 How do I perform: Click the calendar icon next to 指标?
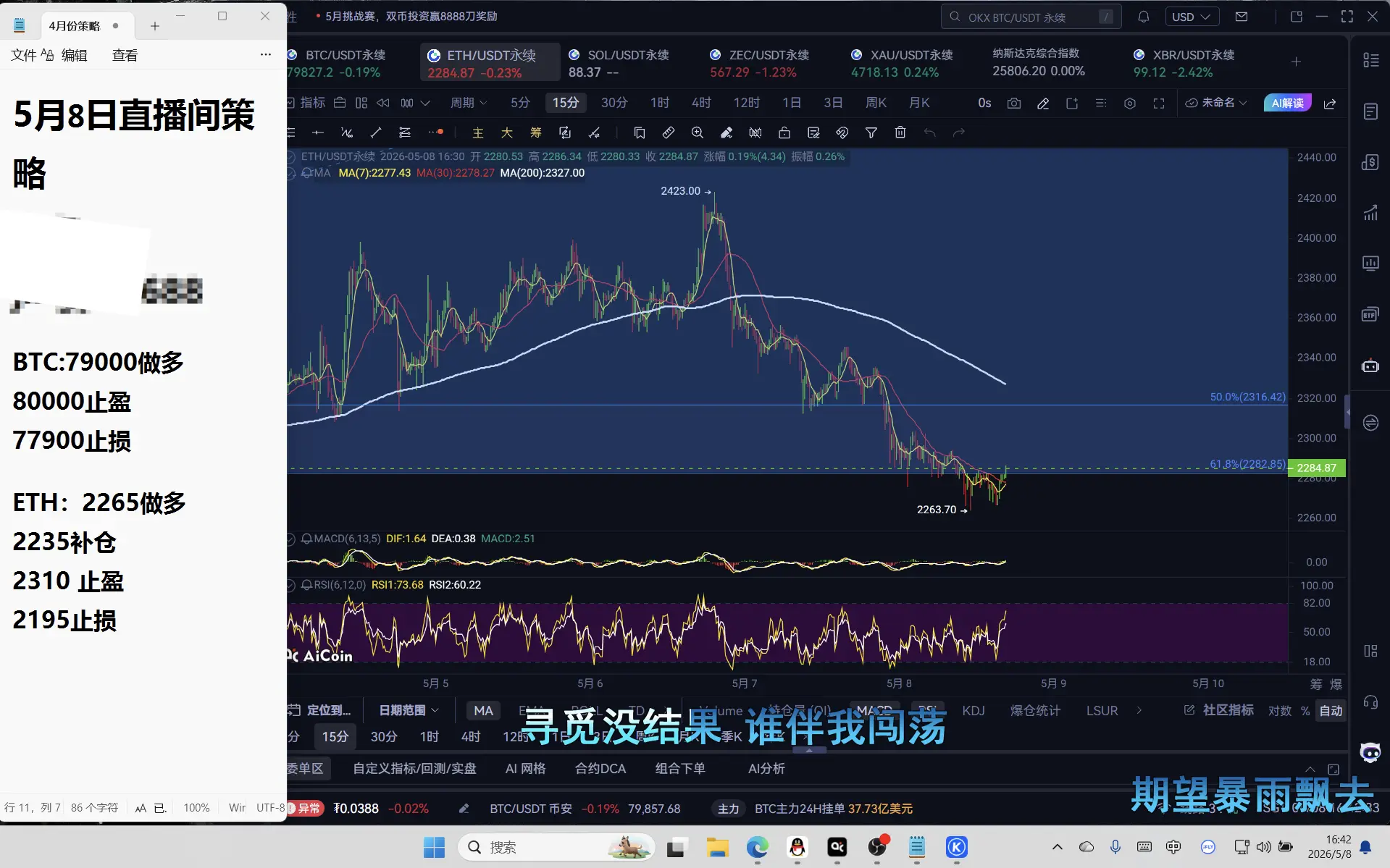(340, 103)
